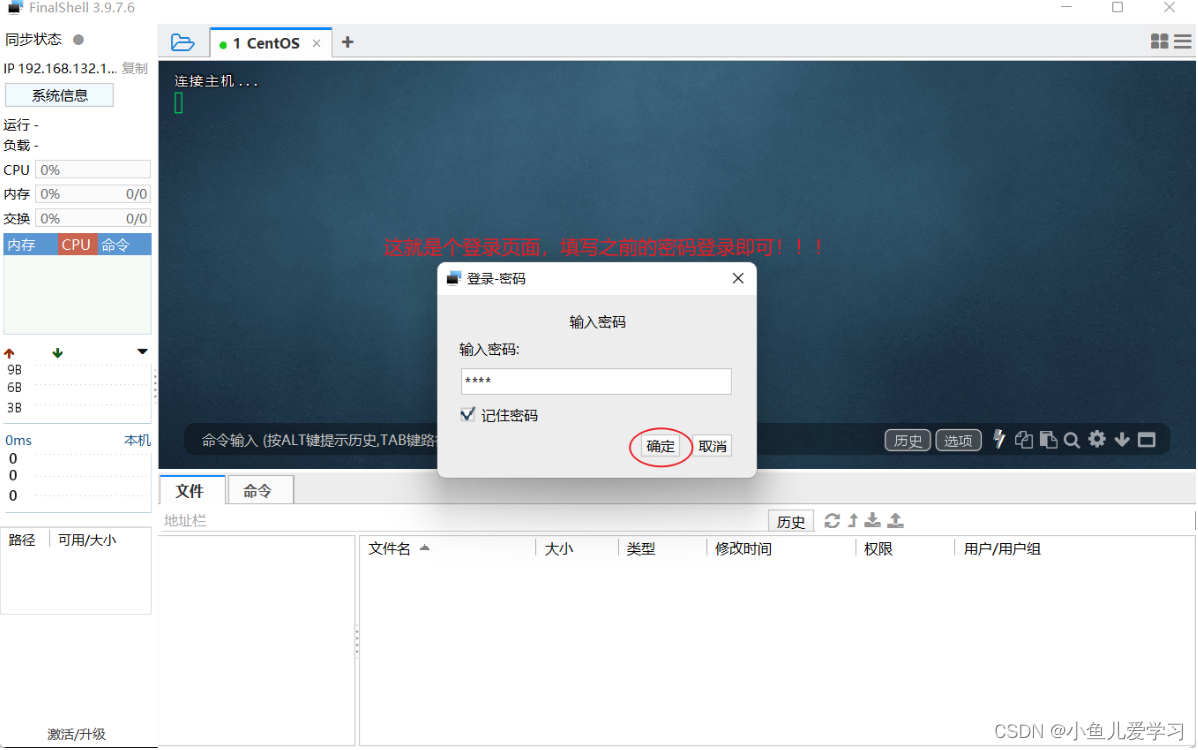This screenshot has height=750, width=1198.
Task: Click the 本机 latency link
Action: pos(138,440)
